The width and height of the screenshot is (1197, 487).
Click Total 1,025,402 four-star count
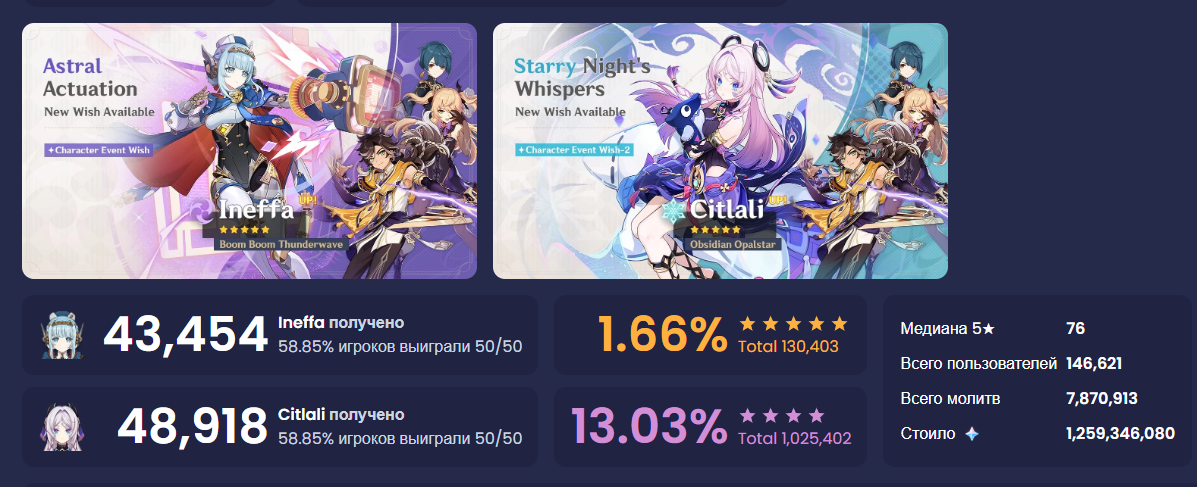[x=795, y=438]
